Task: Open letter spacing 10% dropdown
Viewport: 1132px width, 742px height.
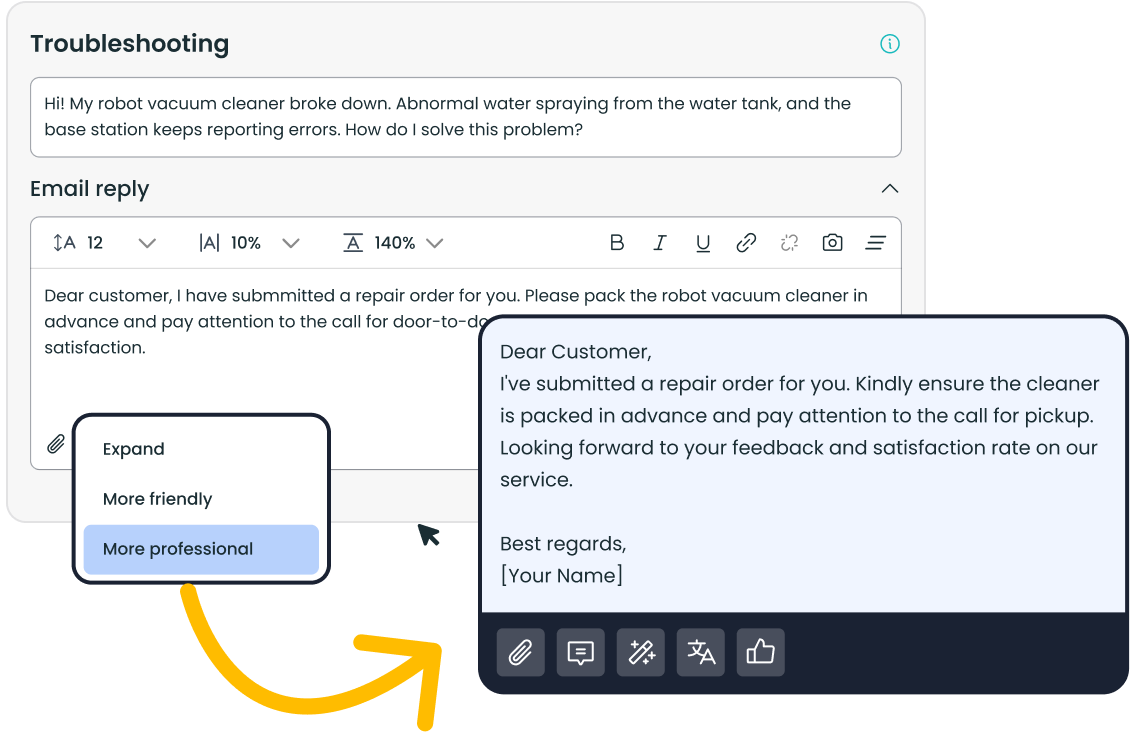Action: tap(290, 243)
